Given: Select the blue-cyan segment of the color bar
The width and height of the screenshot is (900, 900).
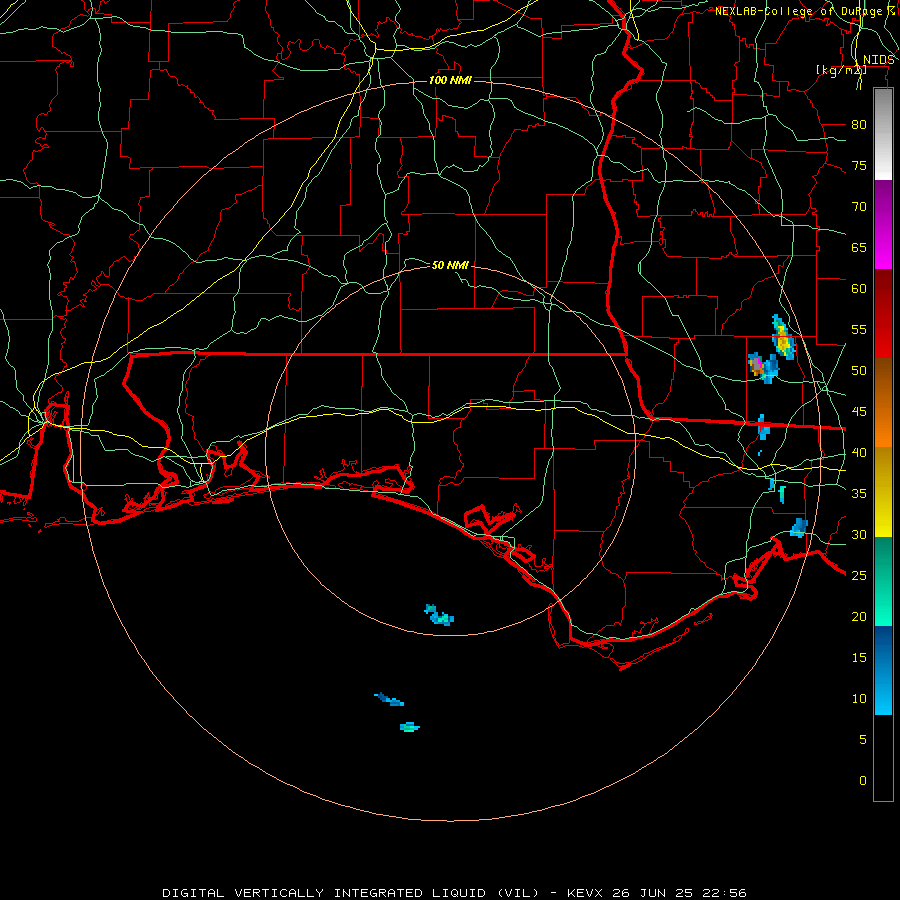Looking at the screenshot, I should pos(883,670).
